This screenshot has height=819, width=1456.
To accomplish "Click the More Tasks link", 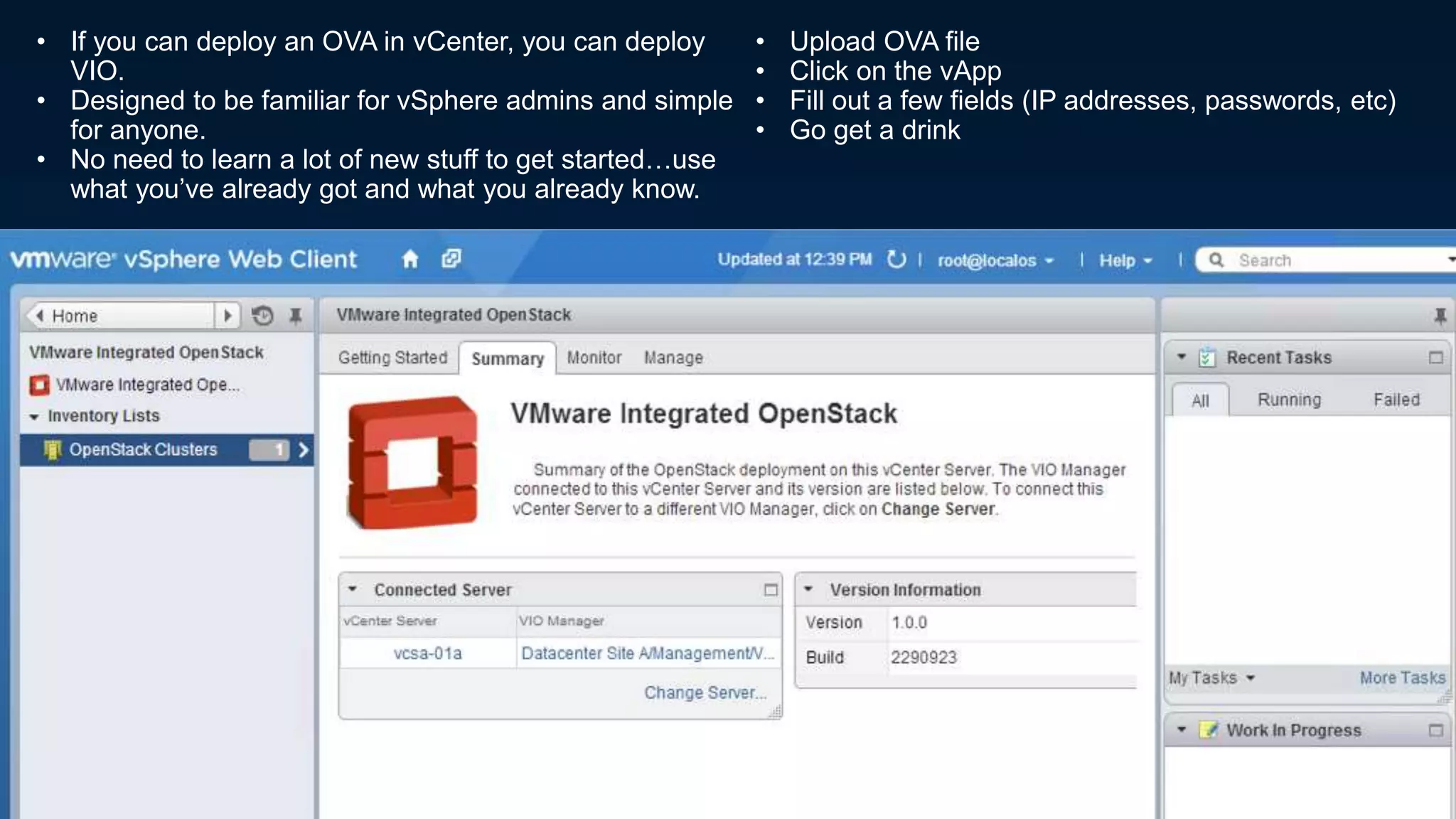I will pos(1402,678).
